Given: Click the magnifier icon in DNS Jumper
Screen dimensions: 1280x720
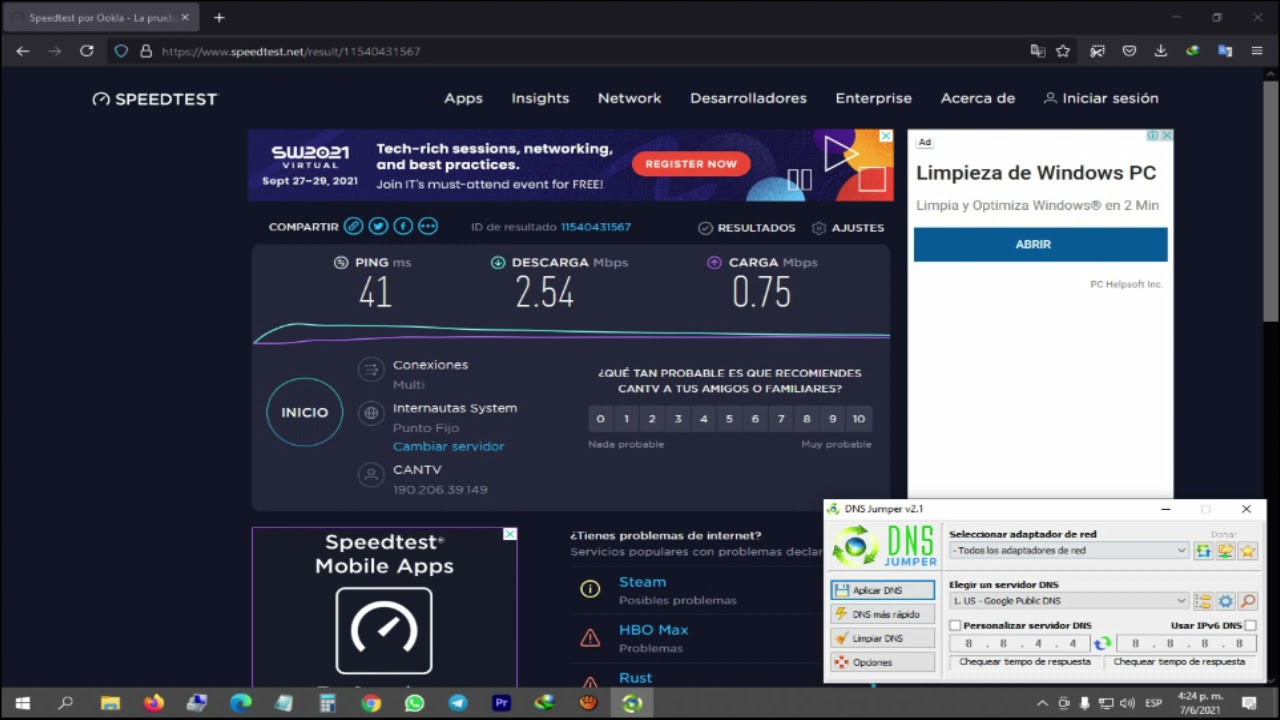Looking at the screenshot, I should coord(1247,601).
